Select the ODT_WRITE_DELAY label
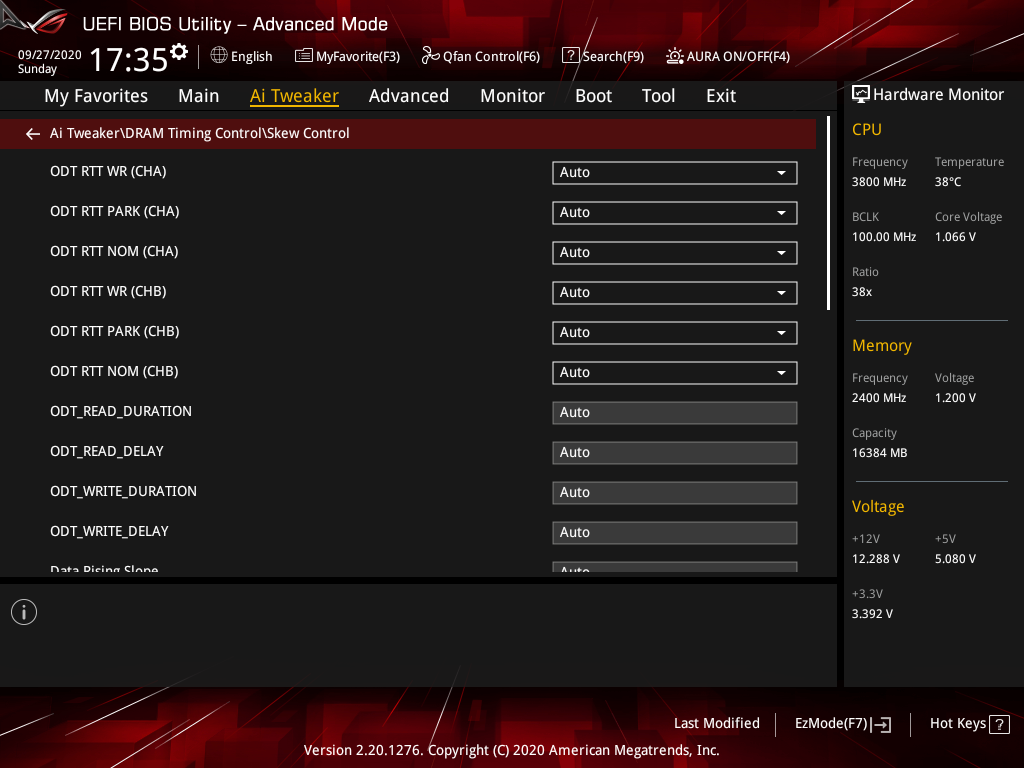The width and height of the screenshot is (1024, 768). click(109, 532)
